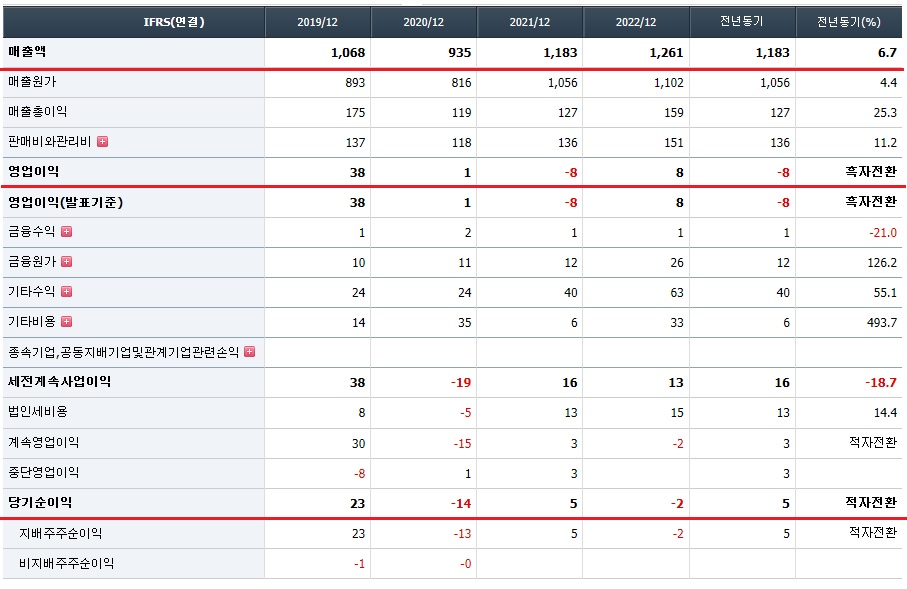
Task: Click the 2020/12 column header
Action: pos(423,22)
